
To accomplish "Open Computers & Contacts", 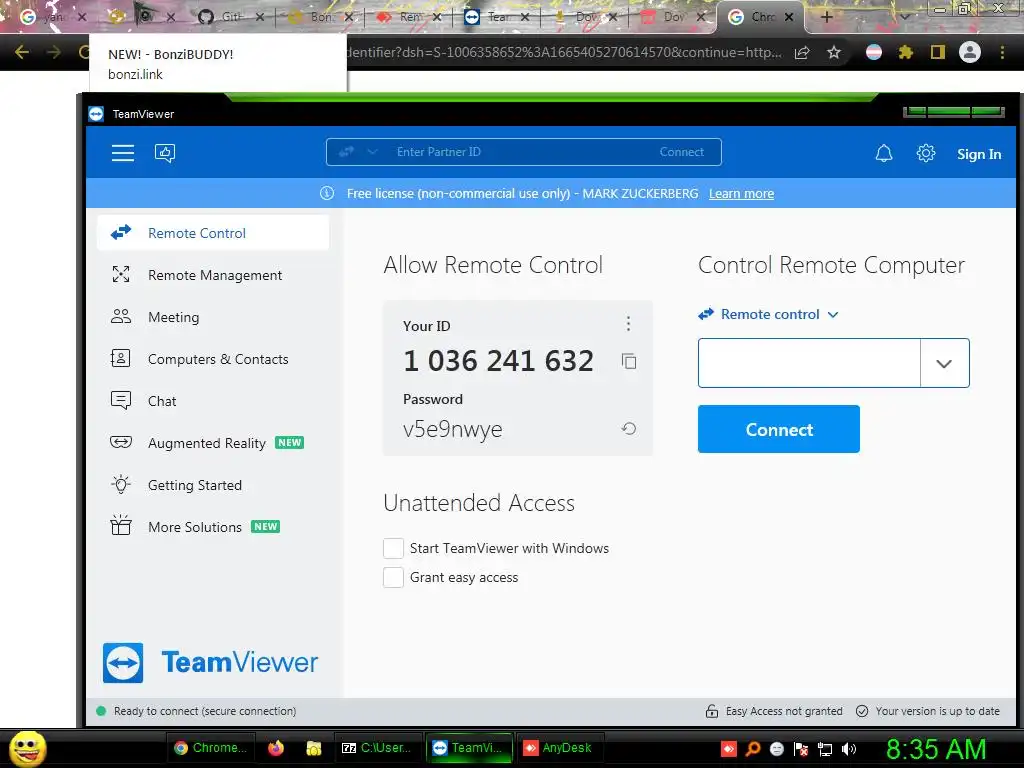I will click(213, 359).
